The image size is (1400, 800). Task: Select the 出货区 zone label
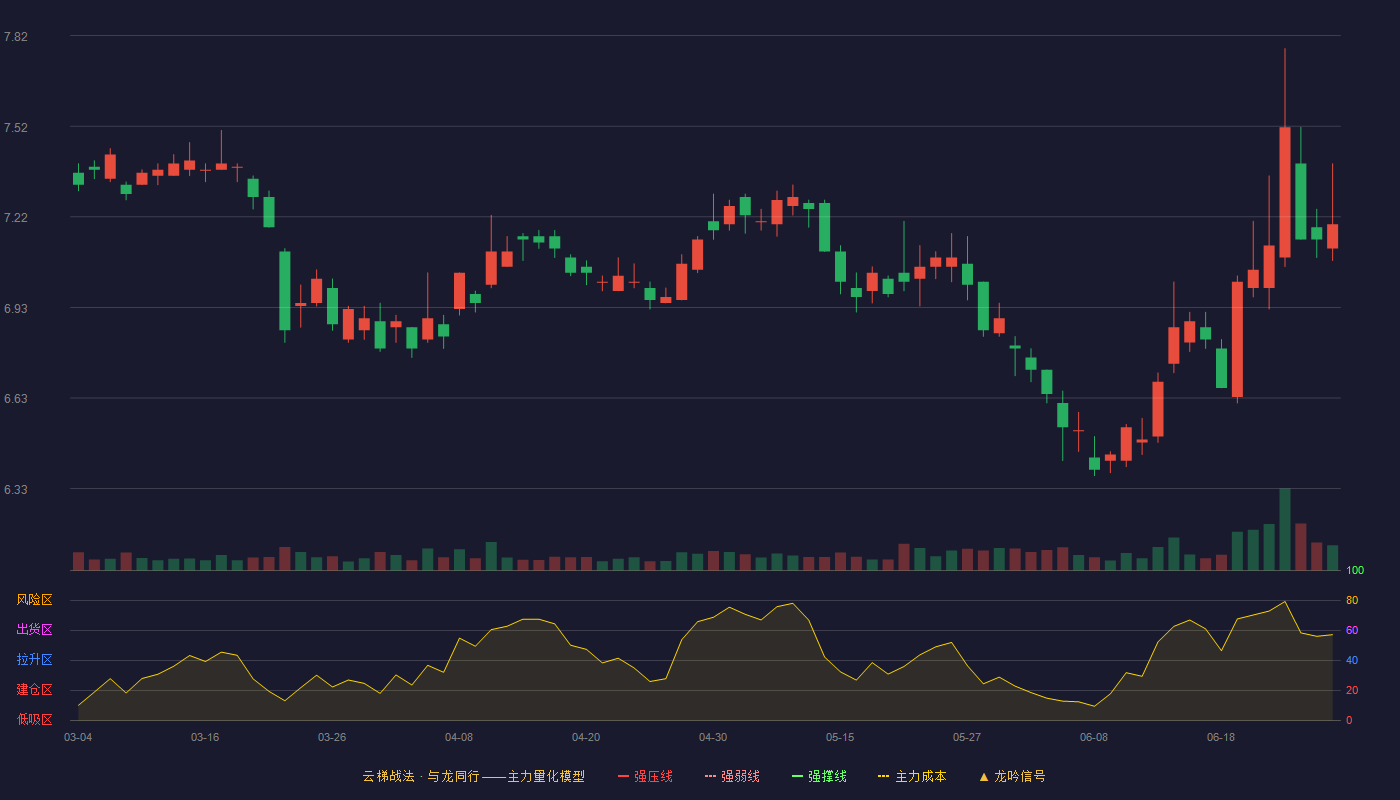(x=34, y=630)
